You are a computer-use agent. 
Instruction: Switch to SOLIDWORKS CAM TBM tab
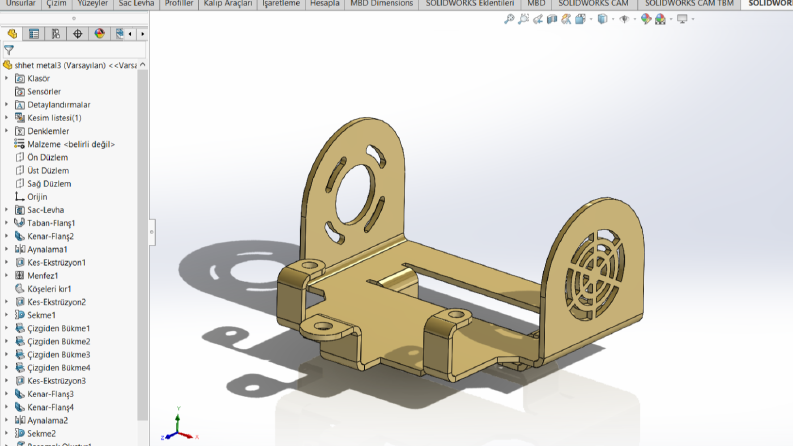(689, 4)
